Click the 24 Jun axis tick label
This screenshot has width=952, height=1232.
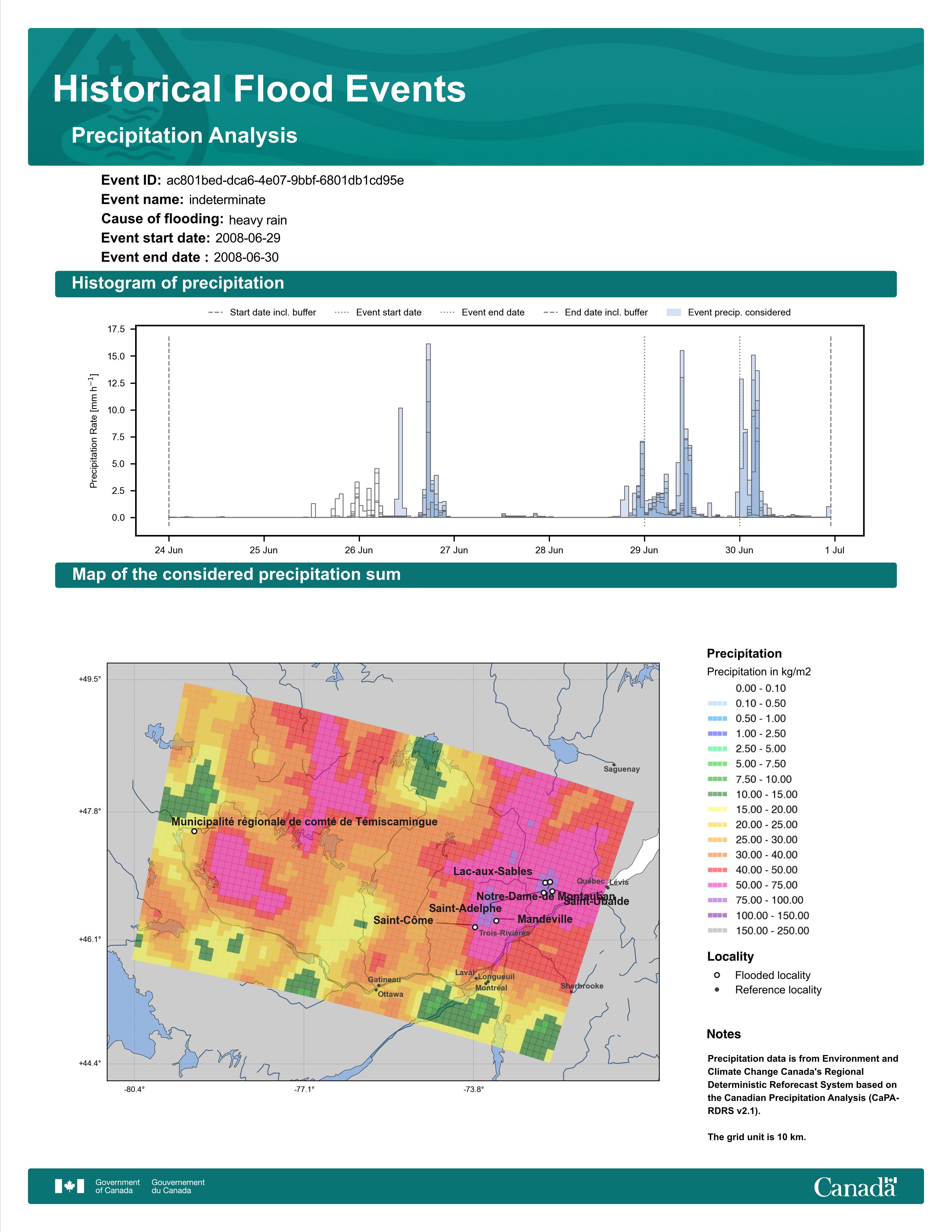pos(169,551)
